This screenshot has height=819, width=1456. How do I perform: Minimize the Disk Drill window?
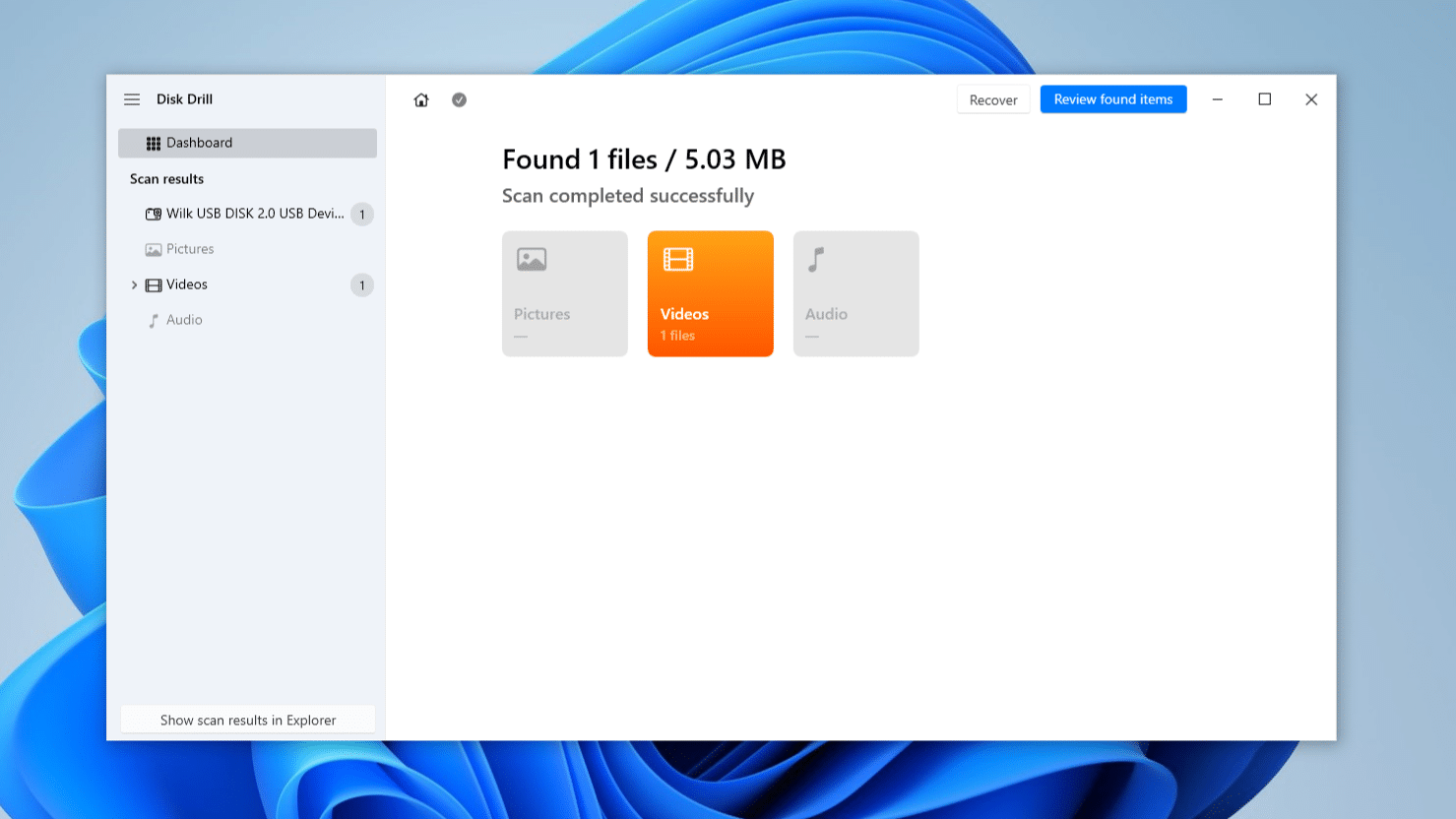point(1218,99)
